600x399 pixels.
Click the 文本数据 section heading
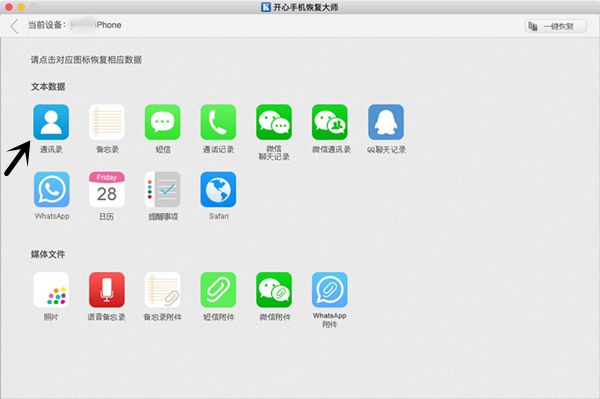coord(48,86)
